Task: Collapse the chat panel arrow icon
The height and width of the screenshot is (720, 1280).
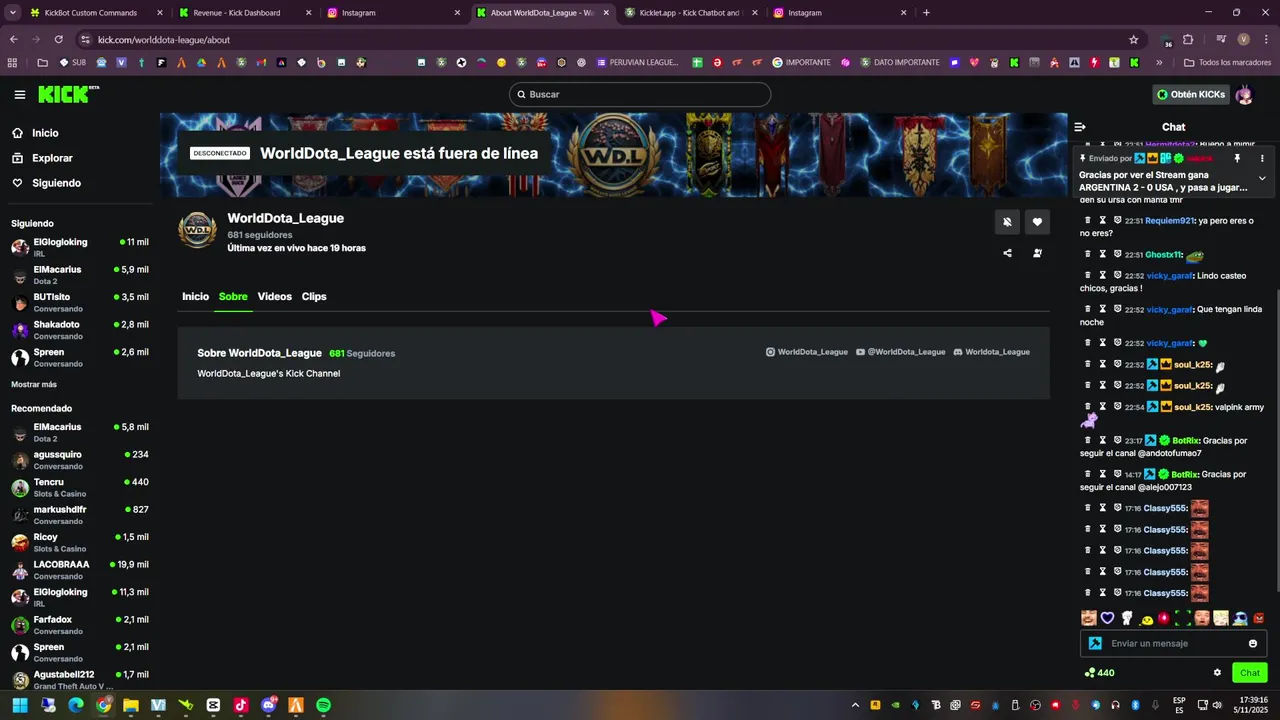Action: 1080,127
